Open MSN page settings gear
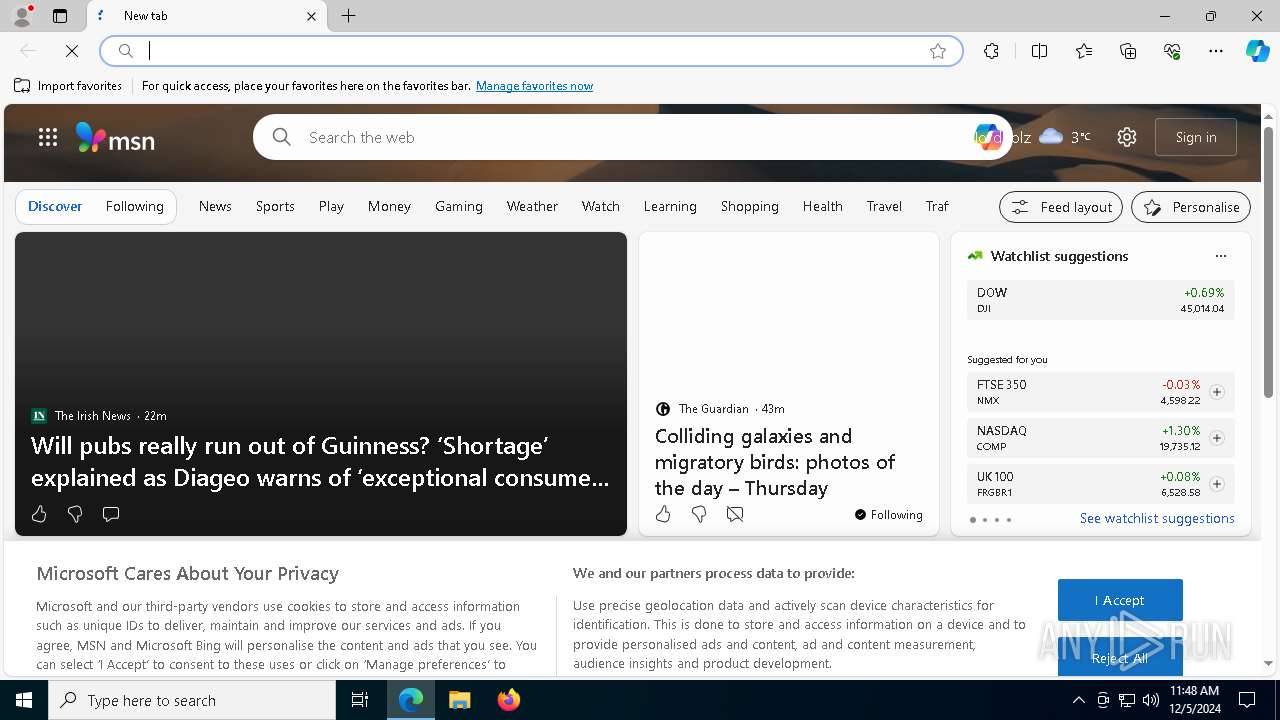Screen dimensions: 1280x720 1127,137
